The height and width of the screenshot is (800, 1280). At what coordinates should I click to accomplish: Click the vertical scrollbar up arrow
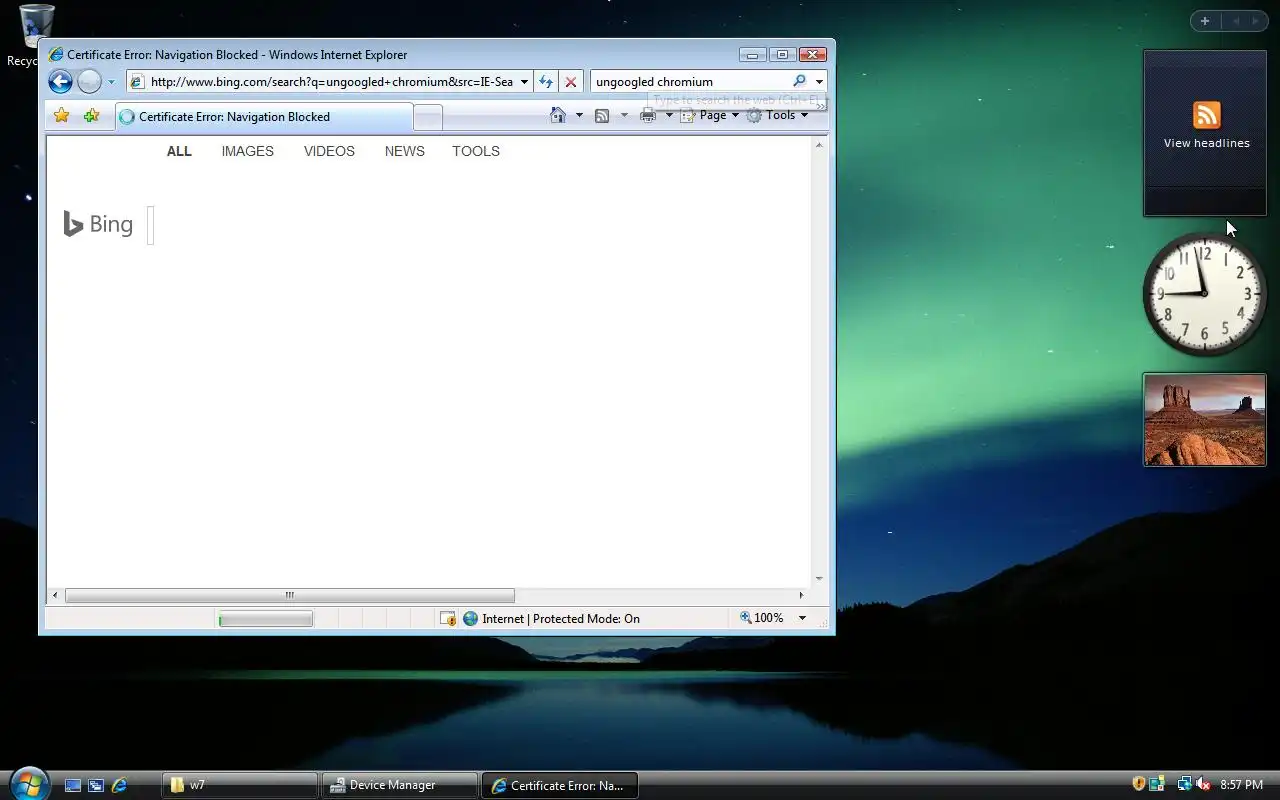tap(819, 145)
